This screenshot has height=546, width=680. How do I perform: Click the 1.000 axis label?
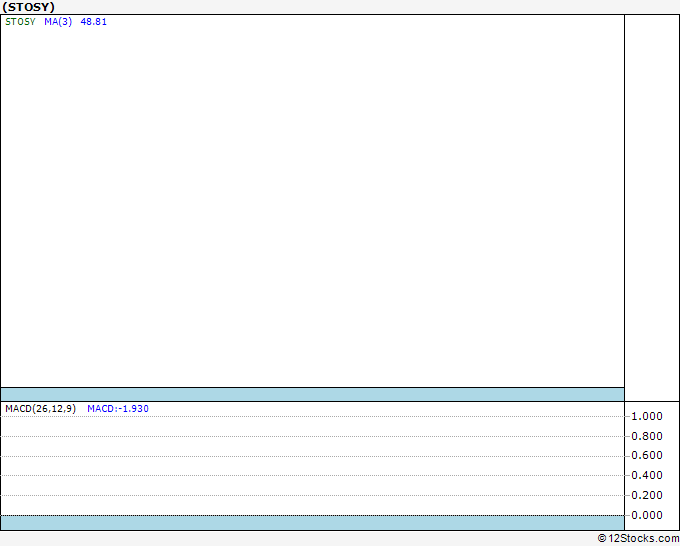tap(647, 416)
